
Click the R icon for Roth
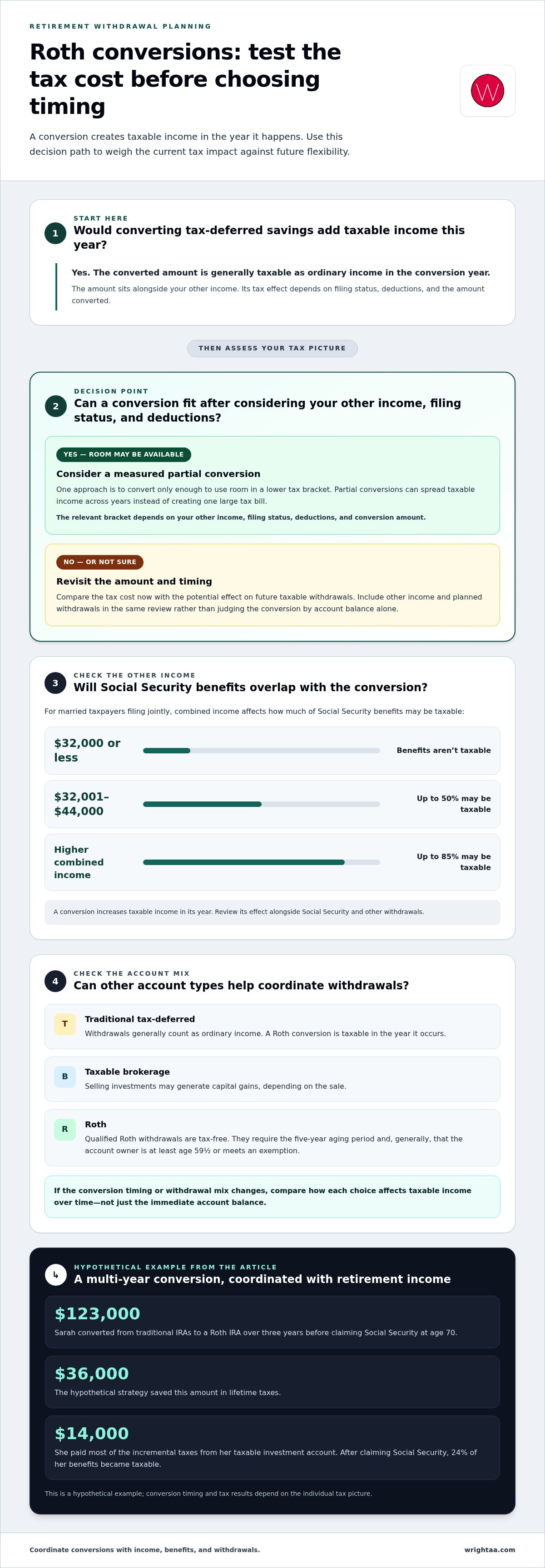65,1129
